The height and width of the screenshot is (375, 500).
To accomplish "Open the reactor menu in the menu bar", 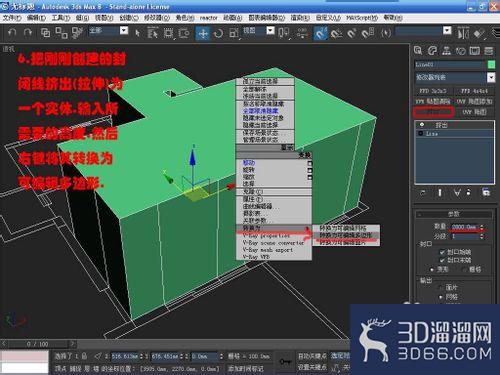I will click(x=209, y=18).
